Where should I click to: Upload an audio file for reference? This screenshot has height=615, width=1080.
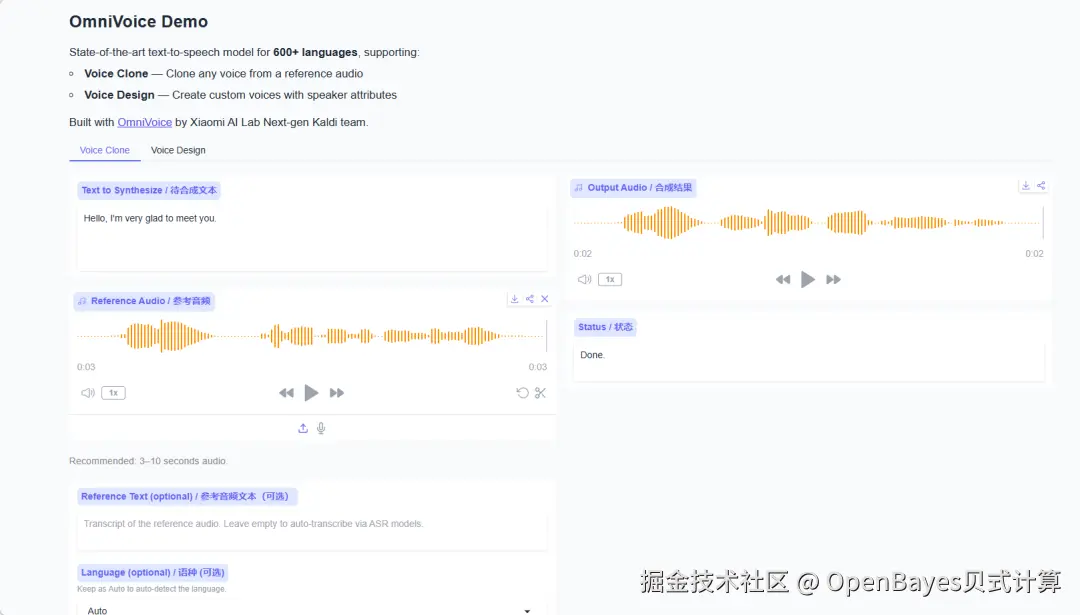[x=303, y=428]
